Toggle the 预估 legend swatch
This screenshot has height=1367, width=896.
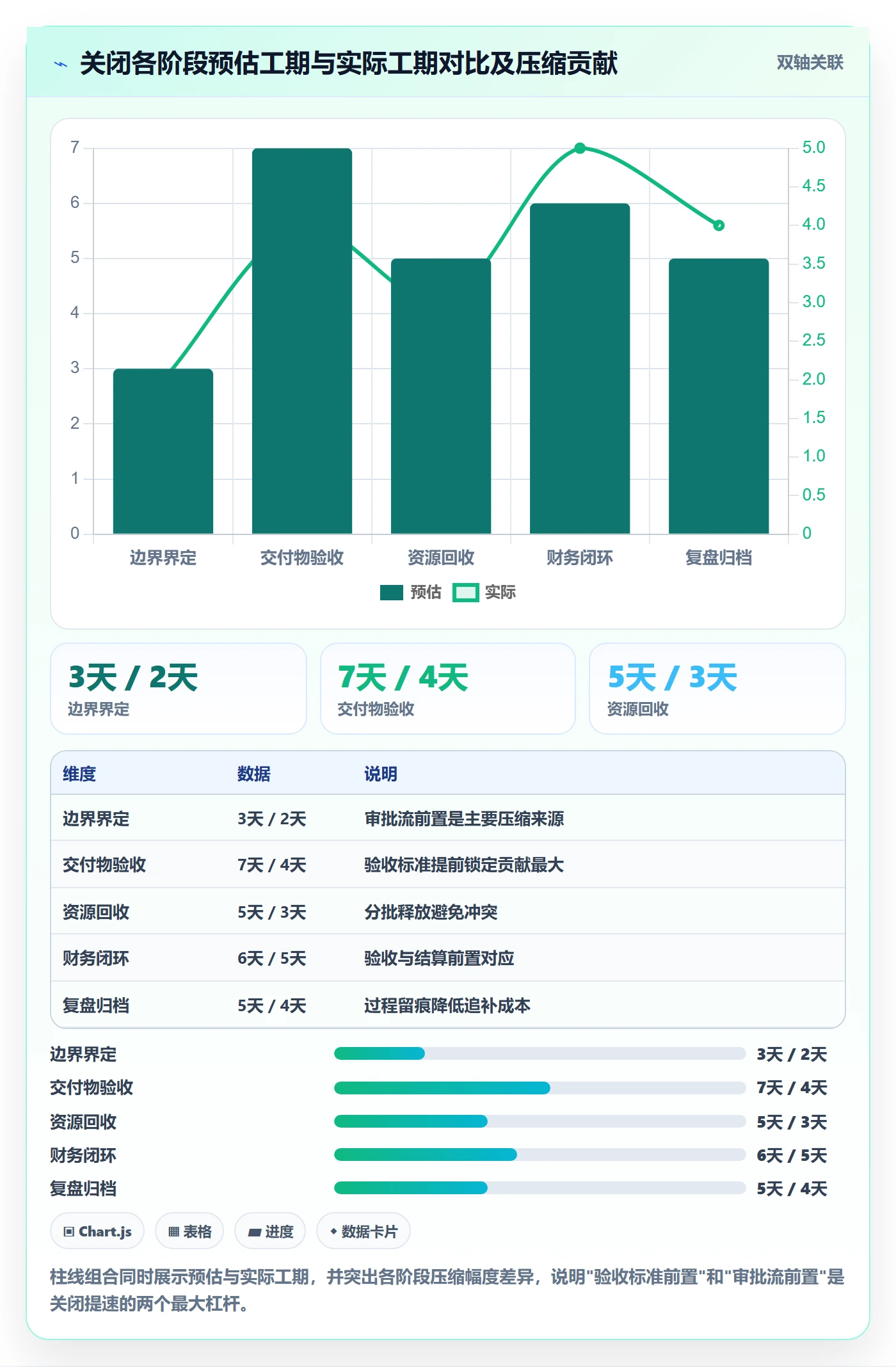[x=391, y=593]
